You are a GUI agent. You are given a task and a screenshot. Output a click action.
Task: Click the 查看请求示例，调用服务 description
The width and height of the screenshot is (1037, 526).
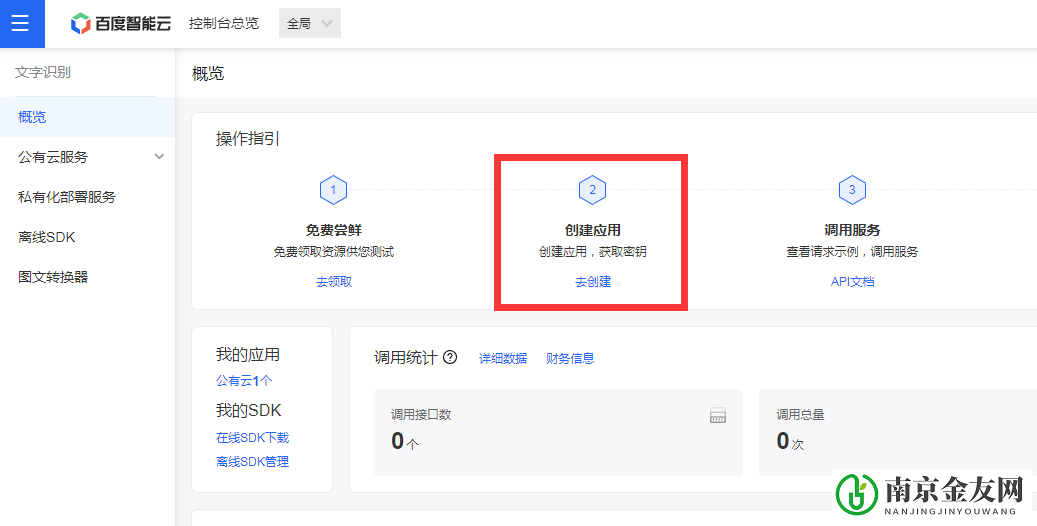pyautogui.click(x=852, y=252)
